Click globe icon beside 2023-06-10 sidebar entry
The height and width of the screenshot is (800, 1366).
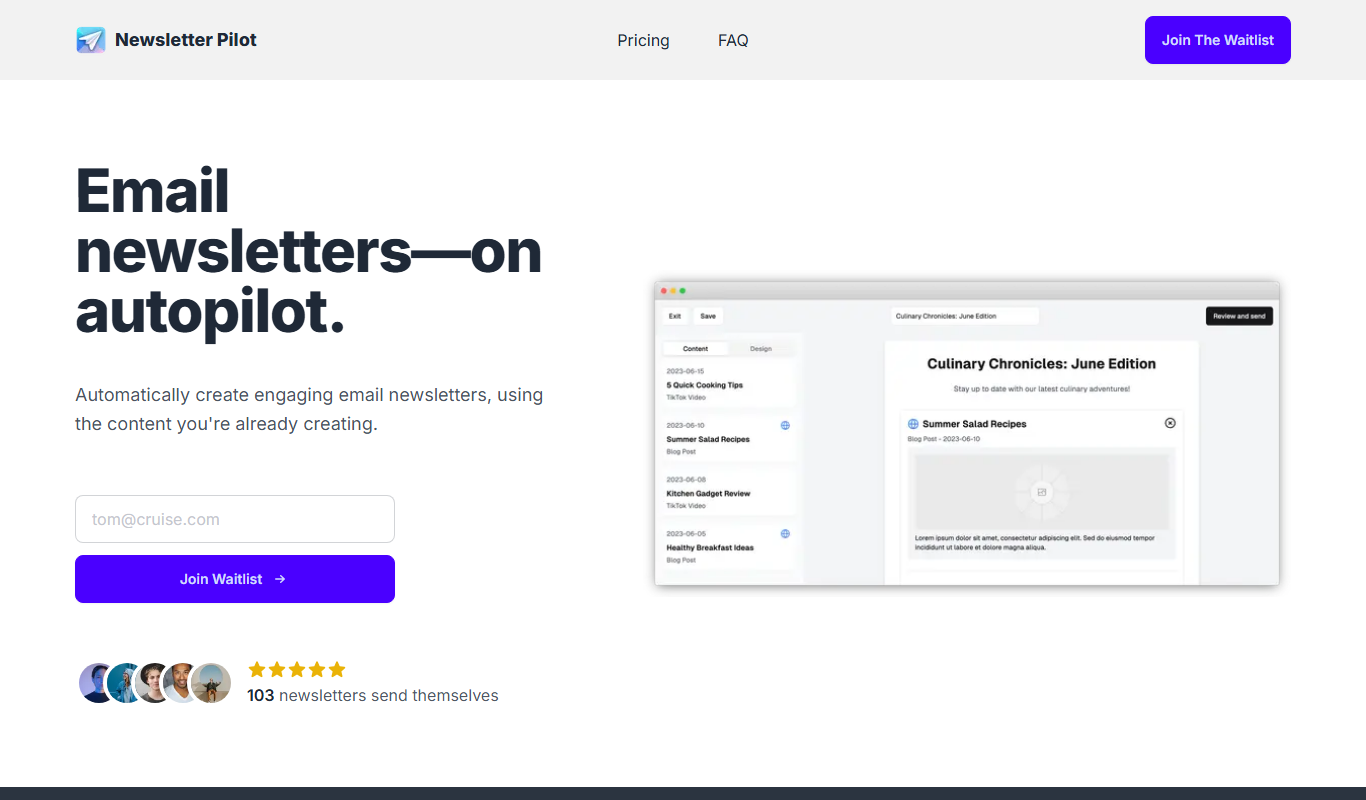click(x=785, y=425)
